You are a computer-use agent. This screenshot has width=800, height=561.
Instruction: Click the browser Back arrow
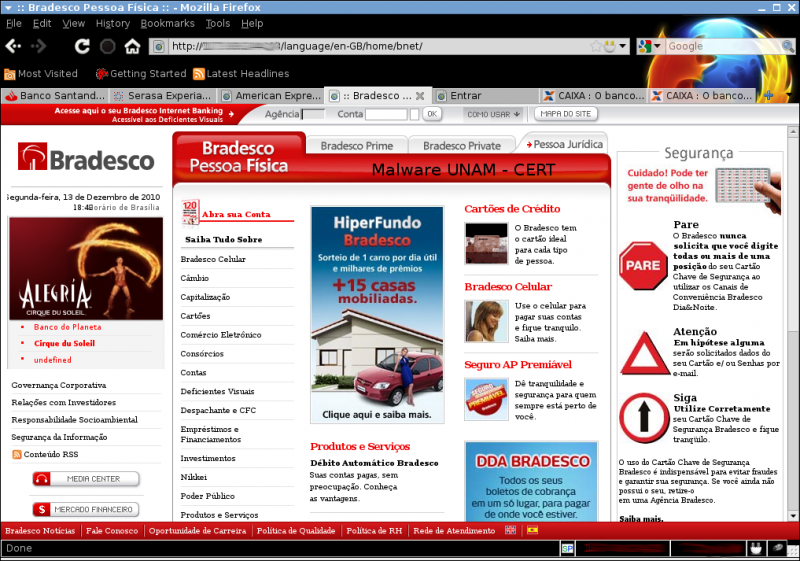13,46
